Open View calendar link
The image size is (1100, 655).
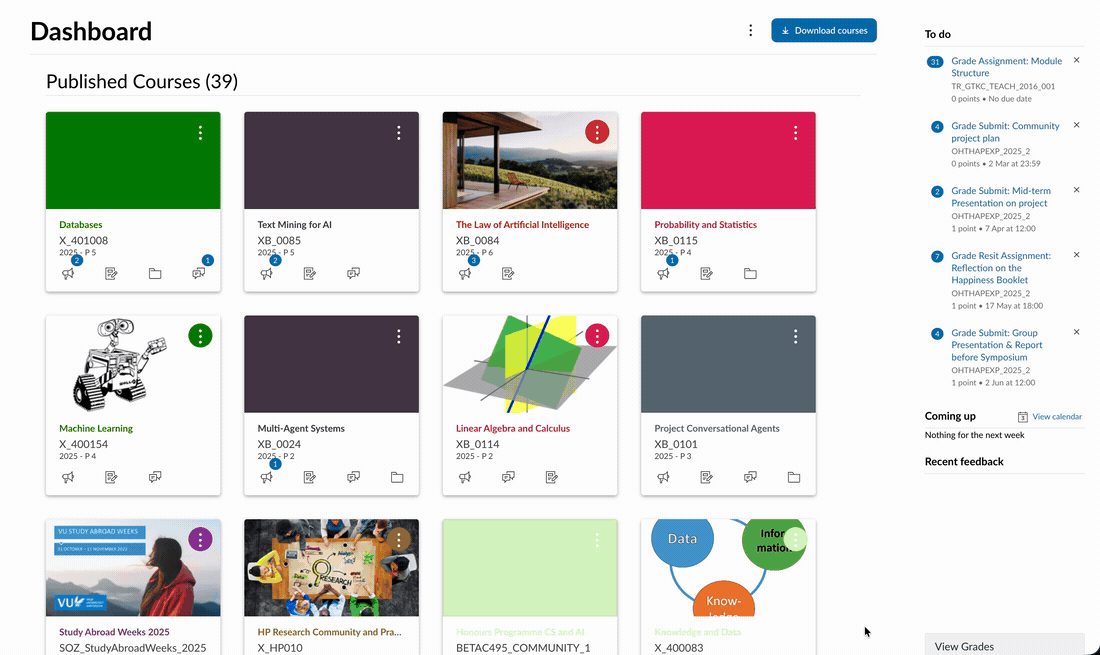point(1057,417)
